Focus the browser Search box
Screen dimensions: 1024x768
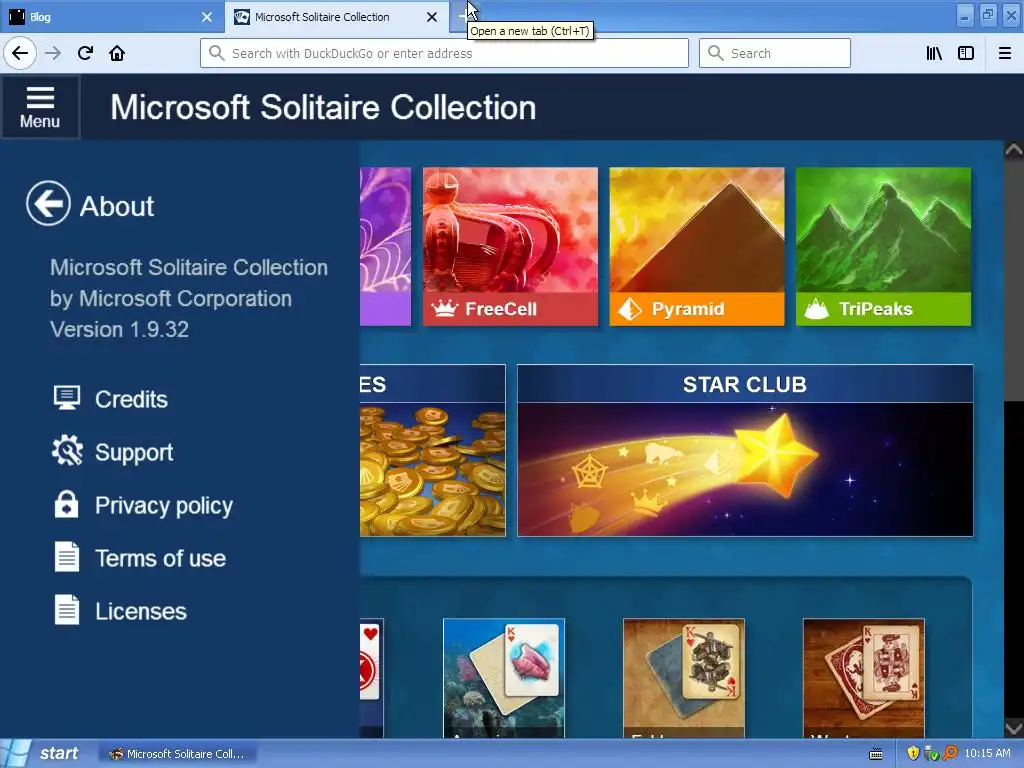(x=775, y=53)
